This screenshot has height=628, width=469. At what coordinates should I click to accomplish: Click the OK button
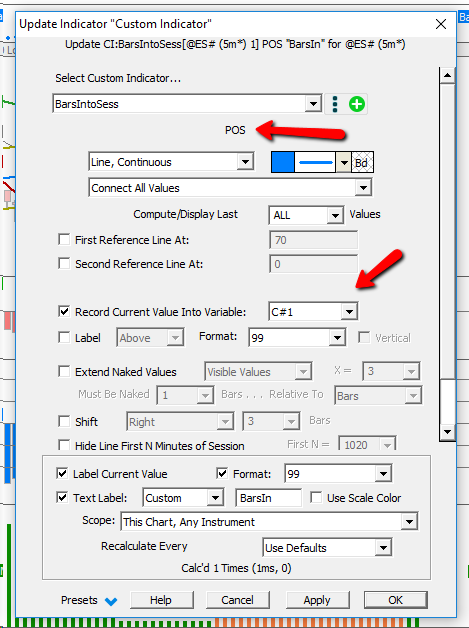pos(395,600)
